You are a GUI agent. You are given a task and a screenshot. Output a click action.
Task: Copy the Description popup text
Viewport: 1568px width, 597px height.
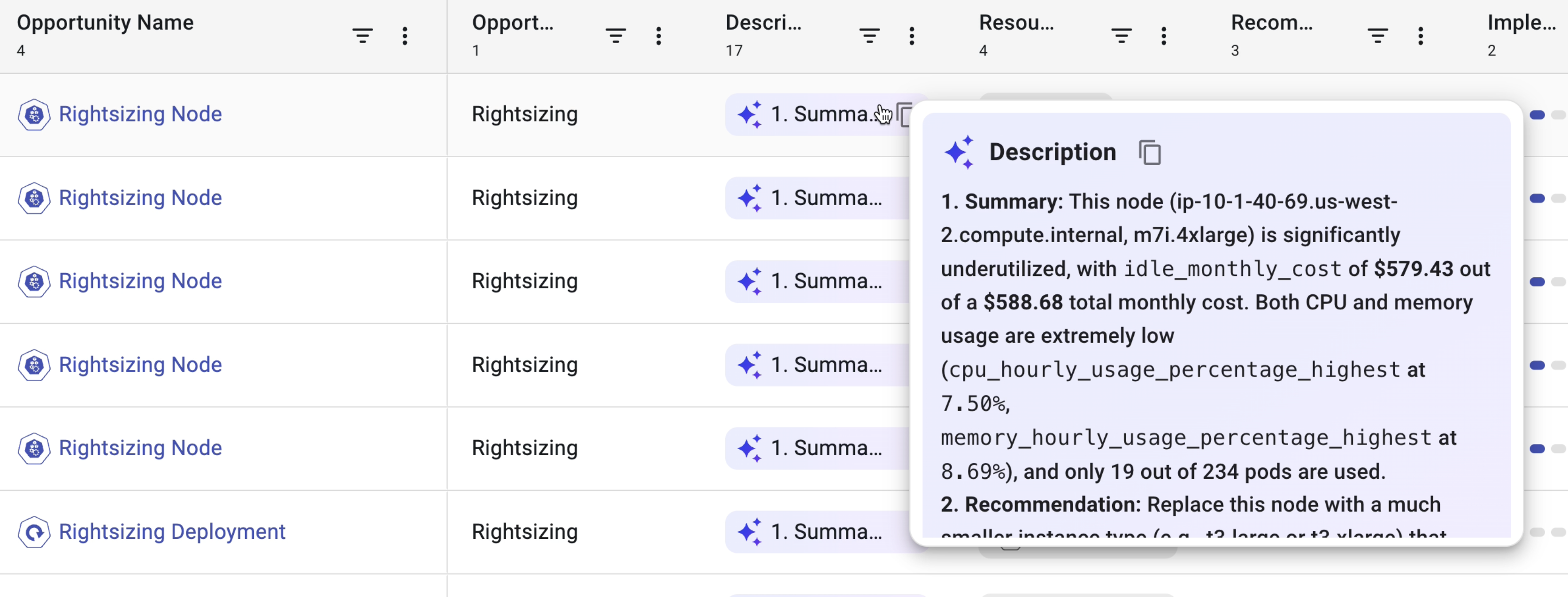tap(1149, 152)
